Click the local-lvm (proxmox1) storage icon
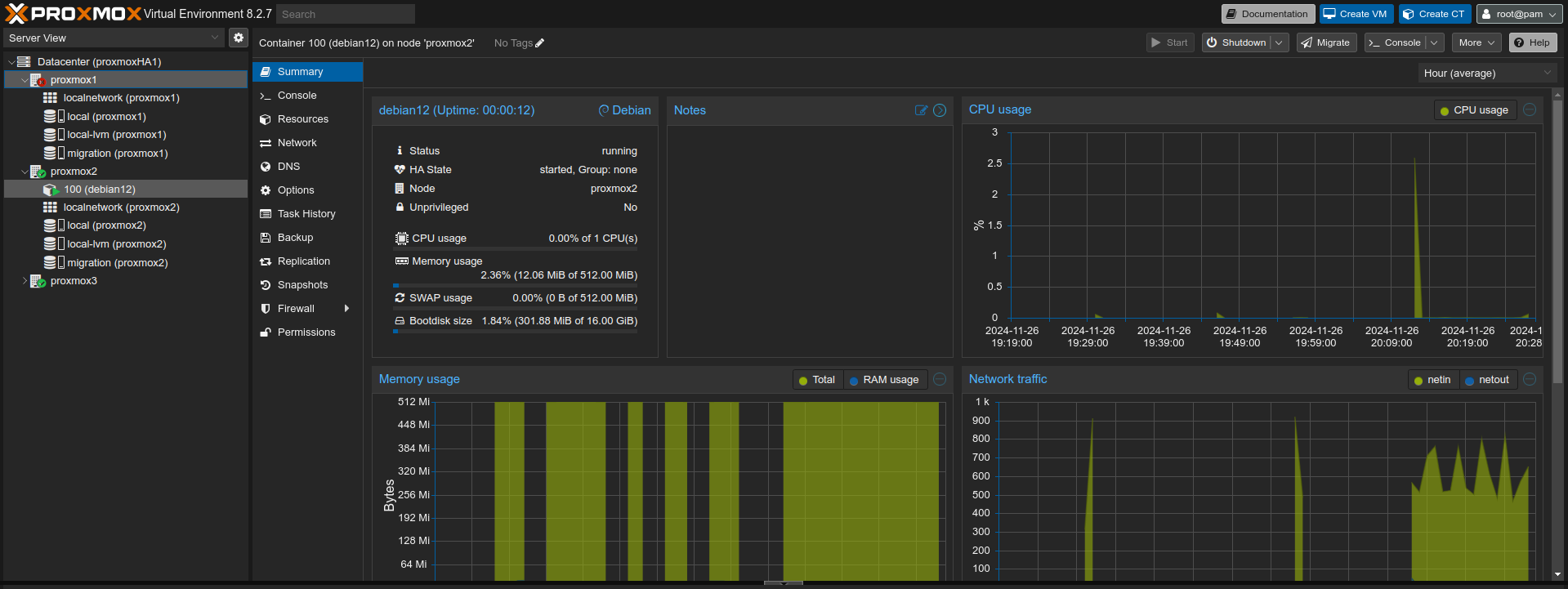 (54, 135)
